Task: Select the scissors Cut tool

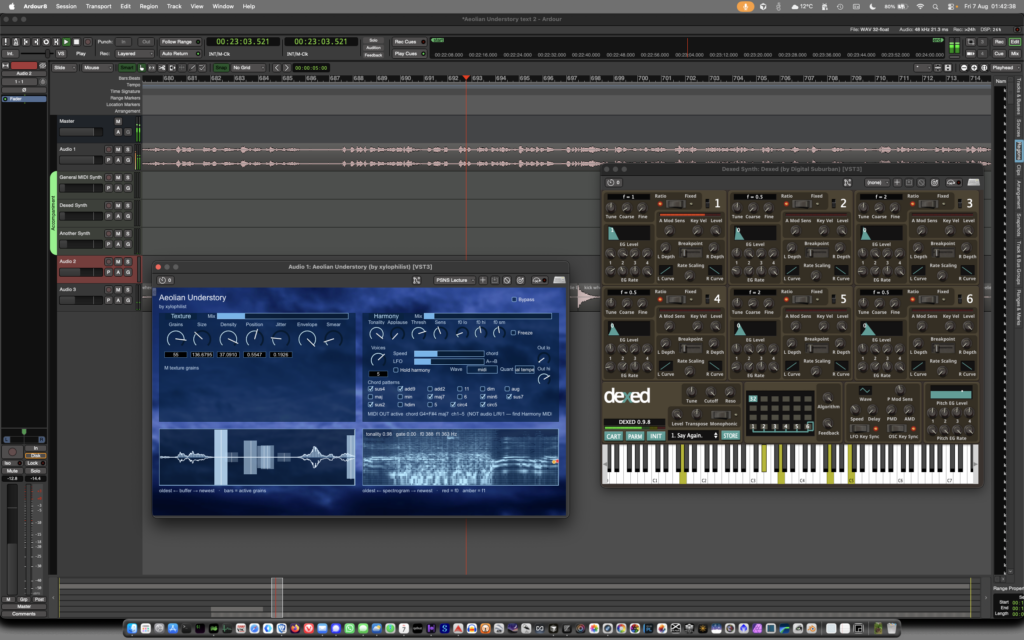Action: pyautogui.click(x=162, y=67)
